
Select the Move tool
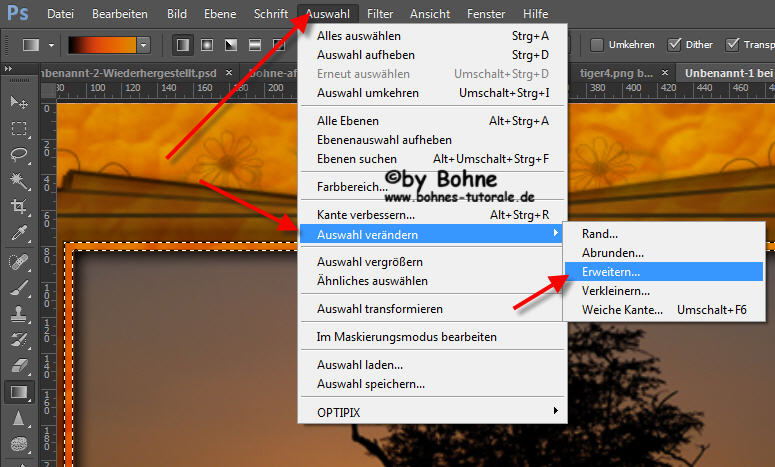click(x=18, y=103)
